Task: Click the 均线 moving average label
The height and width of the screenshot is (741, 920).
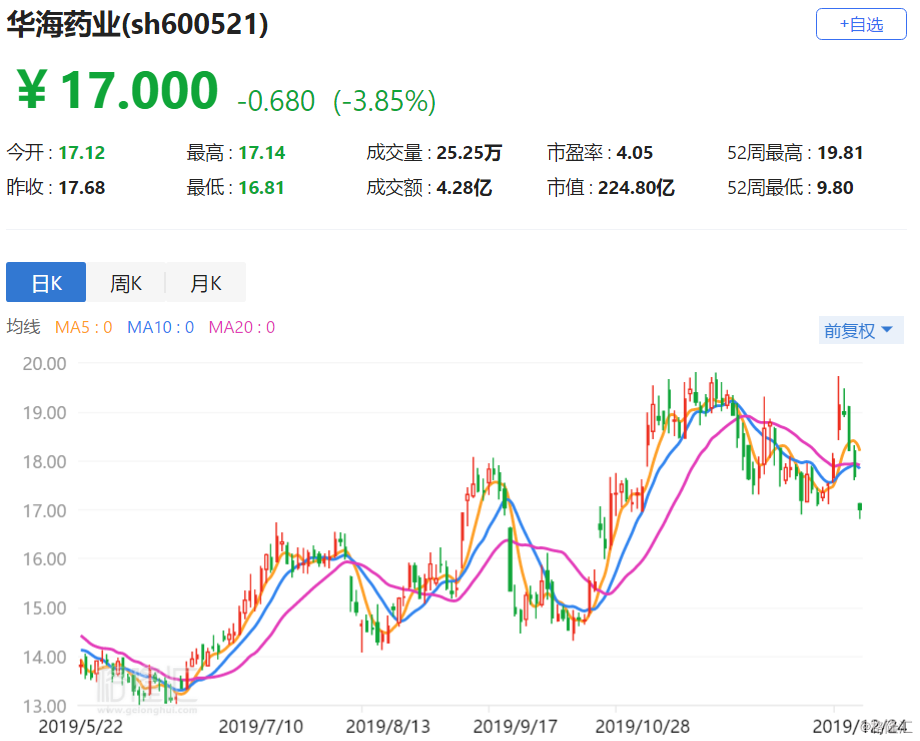Action: [x=23, y=327]
